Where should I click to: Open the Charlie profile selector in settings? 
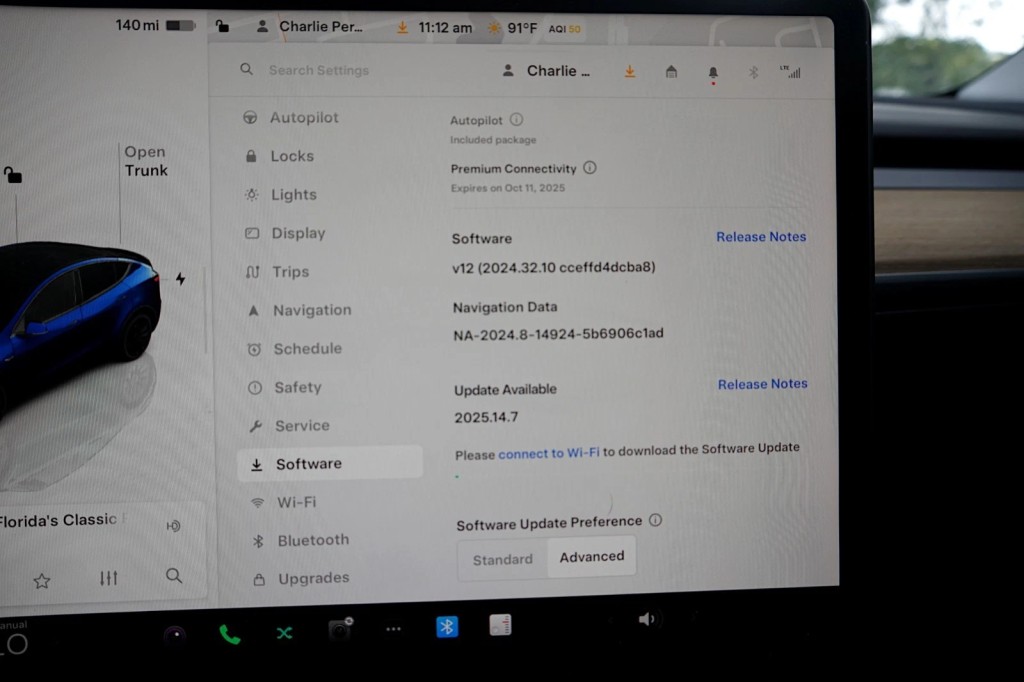pos(547,71)
